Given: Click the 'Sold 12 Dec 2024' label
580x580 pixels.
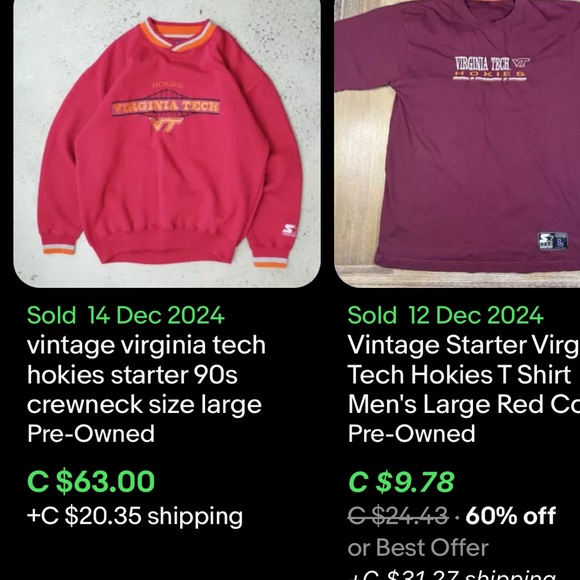Looking at the screenshot, I should 446,315.
